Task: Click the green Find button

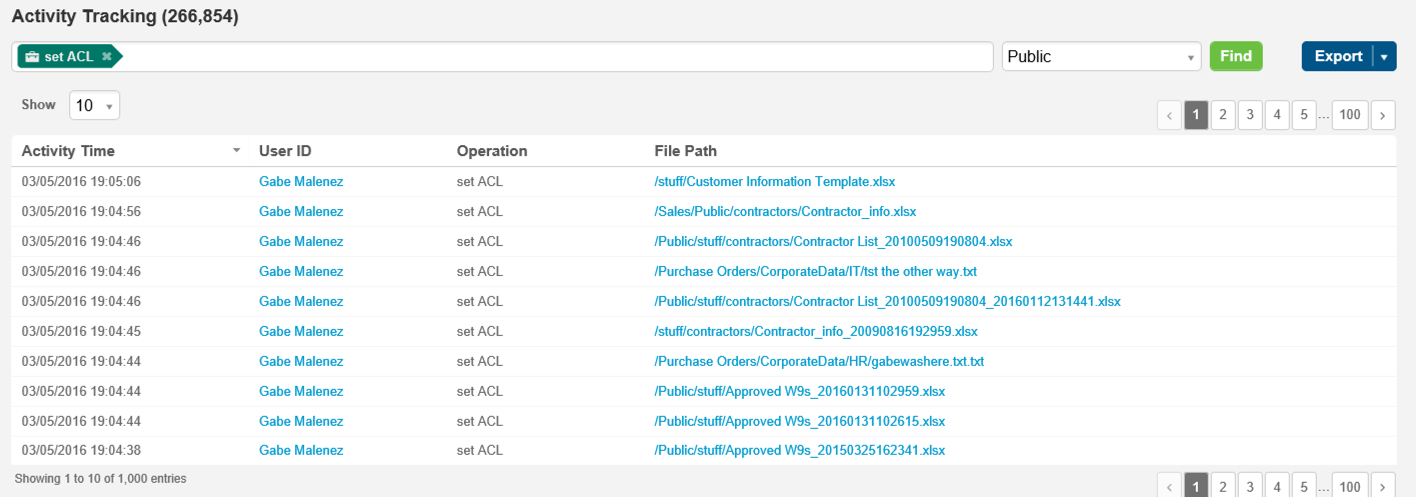Action: 1236,57
